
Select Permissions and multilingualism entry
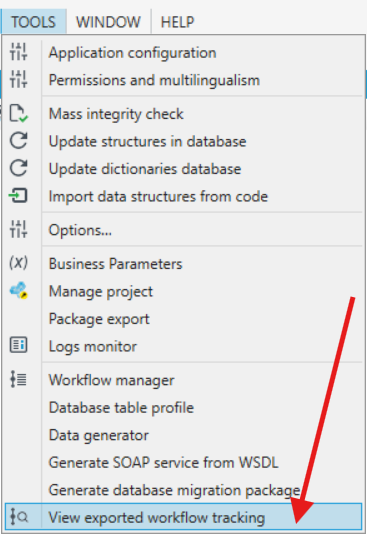184,80
